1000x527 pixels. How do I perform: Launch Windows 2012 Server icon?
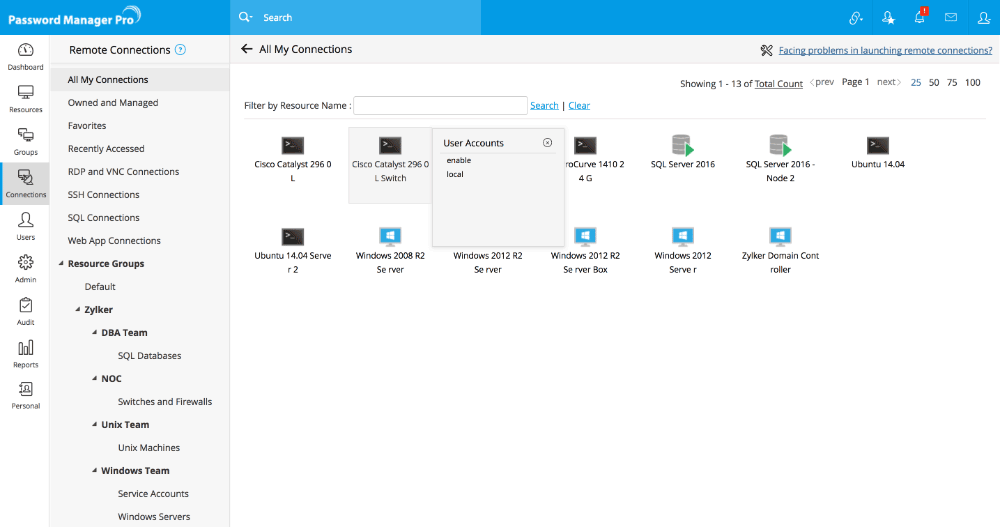pyautogui.click(x=682, y=237)
